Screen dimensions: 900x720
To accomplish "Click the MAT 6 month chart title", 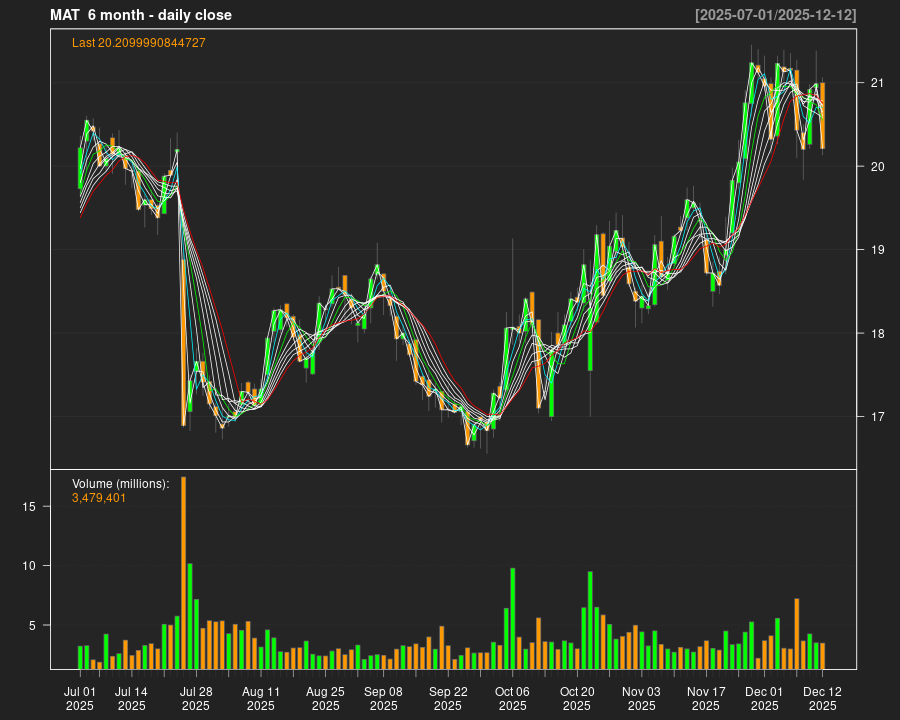I will coord(141,15).
